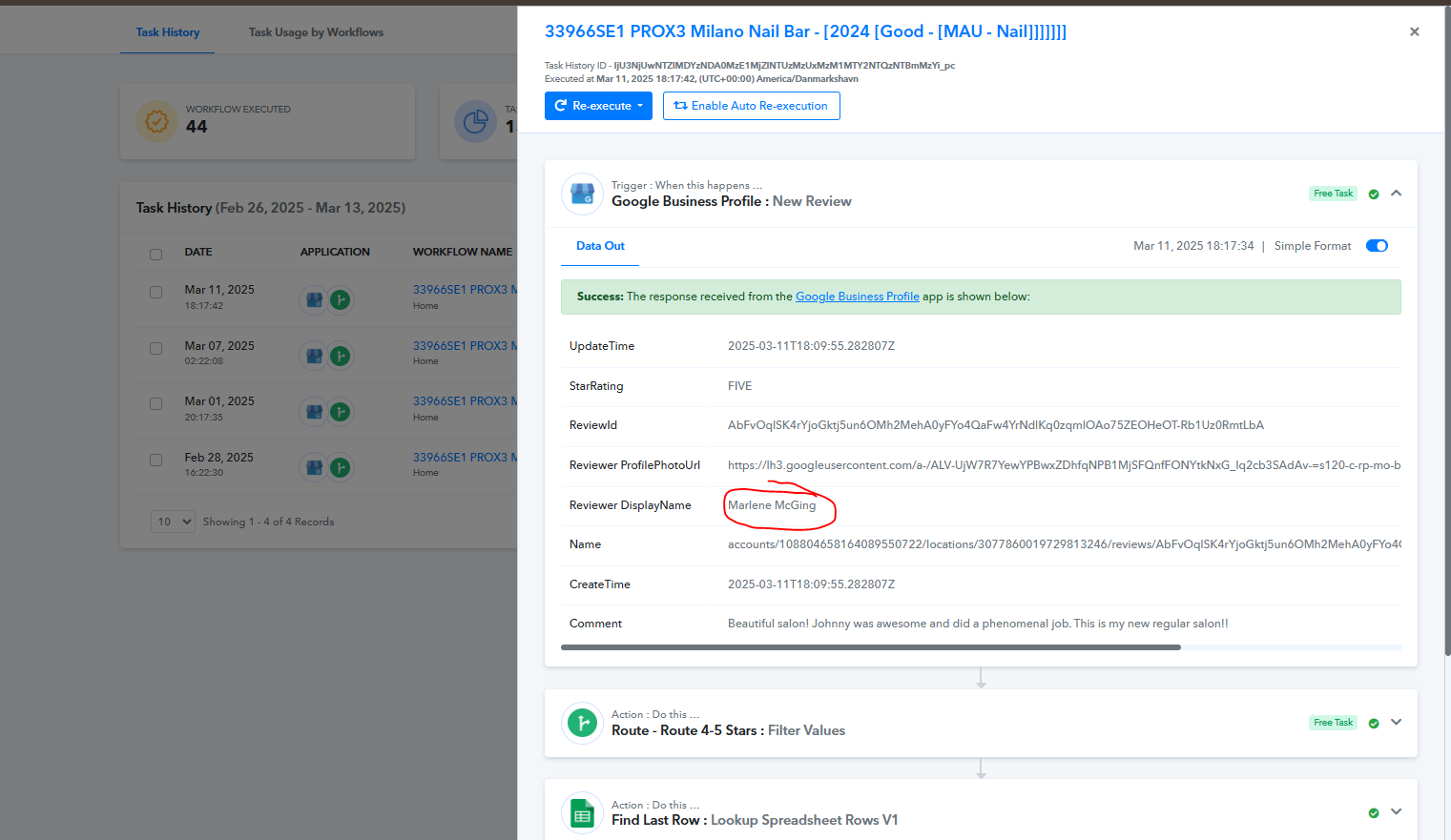Image resolution: width=1451 pixels, height=840 pixels.
Task: Click success checkmark on Route filter step
Action: click(x=1374, y=724)
